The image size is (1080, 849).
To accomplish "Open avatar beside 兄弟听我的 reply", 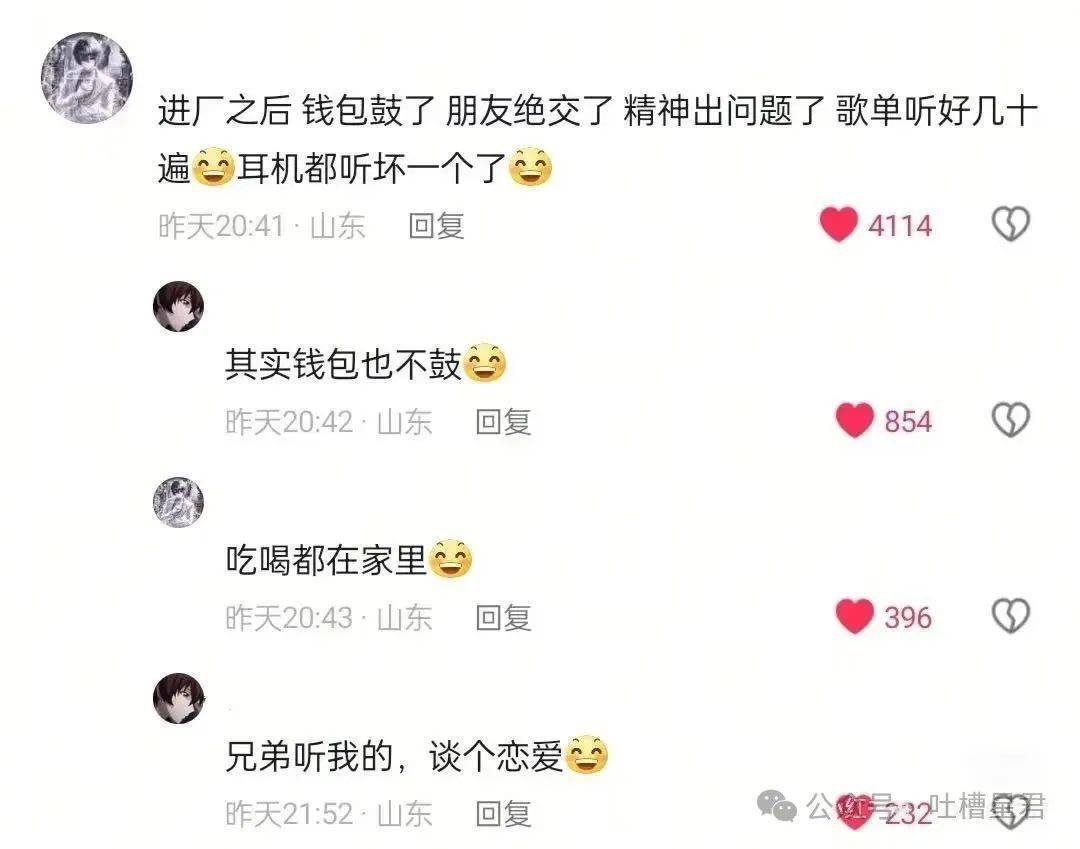I will pyautogui.click(x=178, y=698).
